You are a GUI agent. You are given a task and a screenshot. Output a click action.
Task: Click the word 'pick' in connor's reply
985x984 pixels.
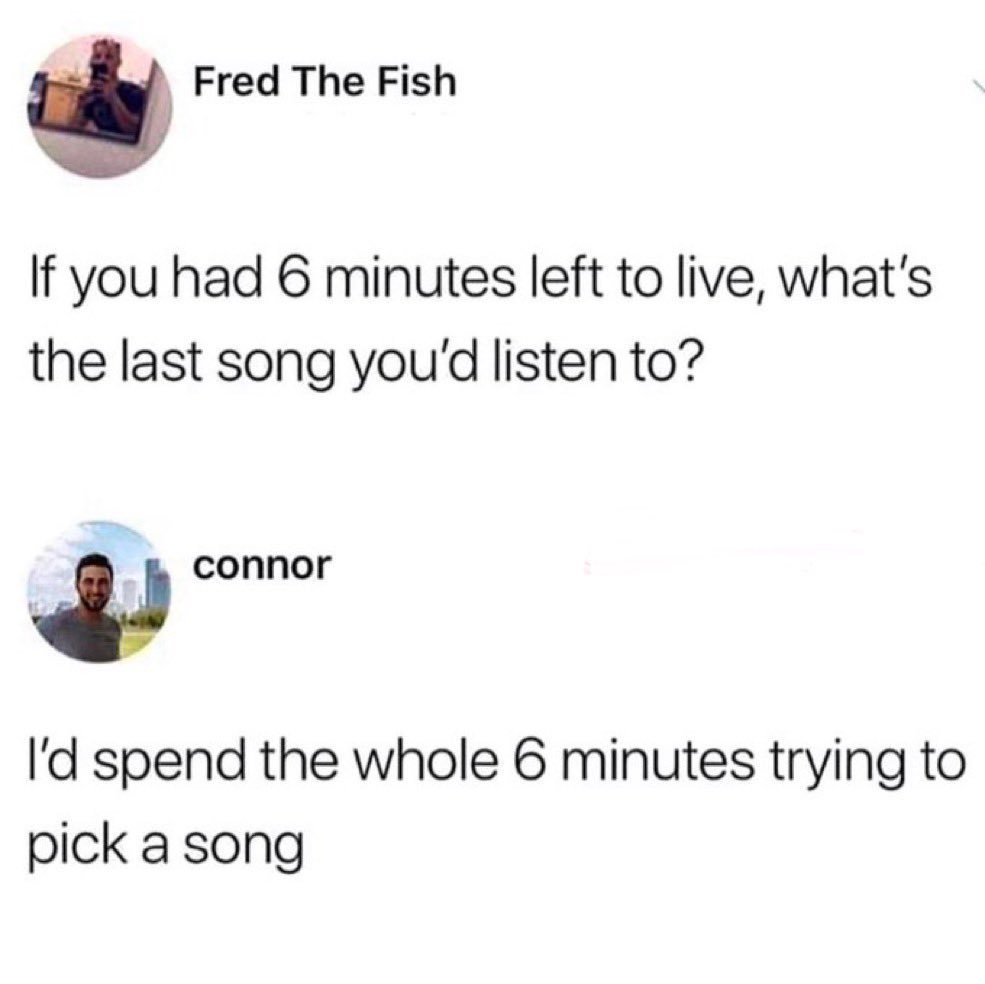pyautogui.click(x=77, y=846)
